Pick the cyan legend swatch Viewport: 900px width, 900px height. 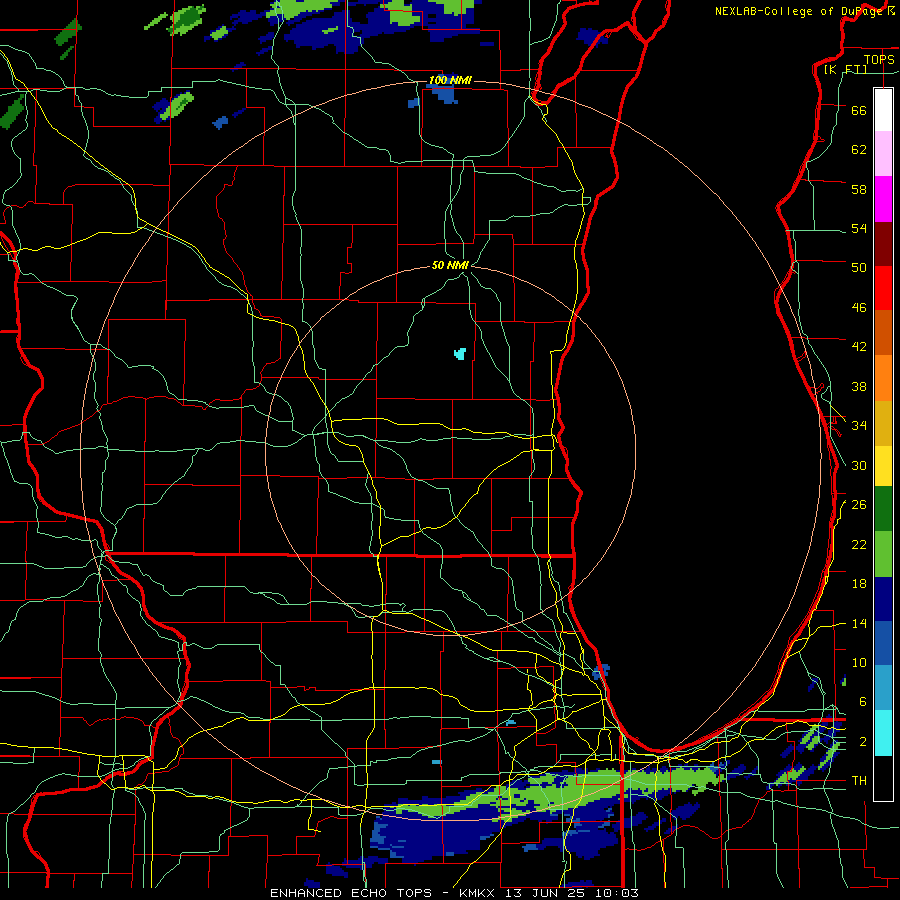883,733
